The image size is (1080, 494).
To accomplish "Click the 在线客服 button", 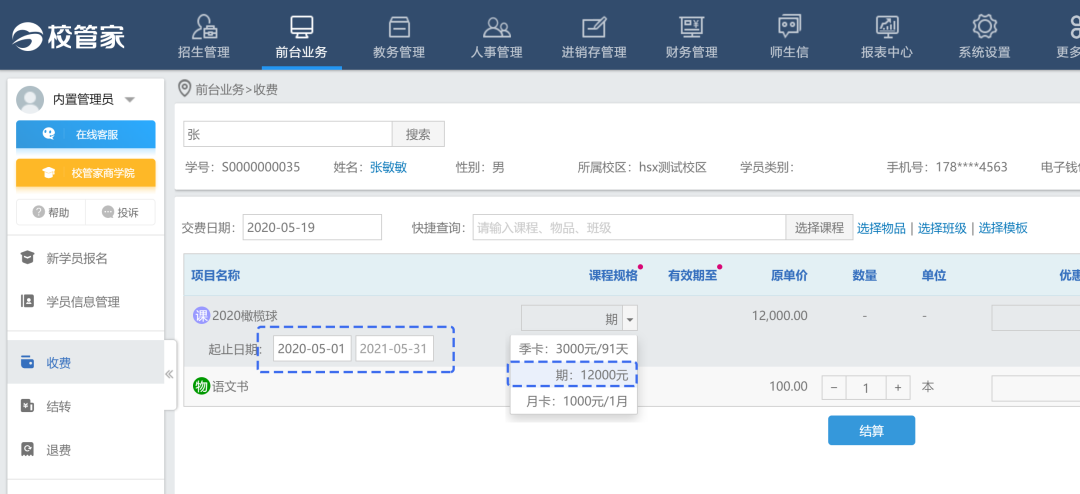I will coord(85,134).
